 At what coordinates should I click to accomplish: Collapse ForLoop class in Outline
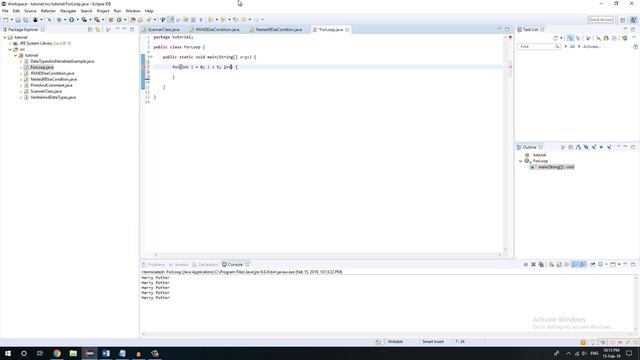click(521, 161)
